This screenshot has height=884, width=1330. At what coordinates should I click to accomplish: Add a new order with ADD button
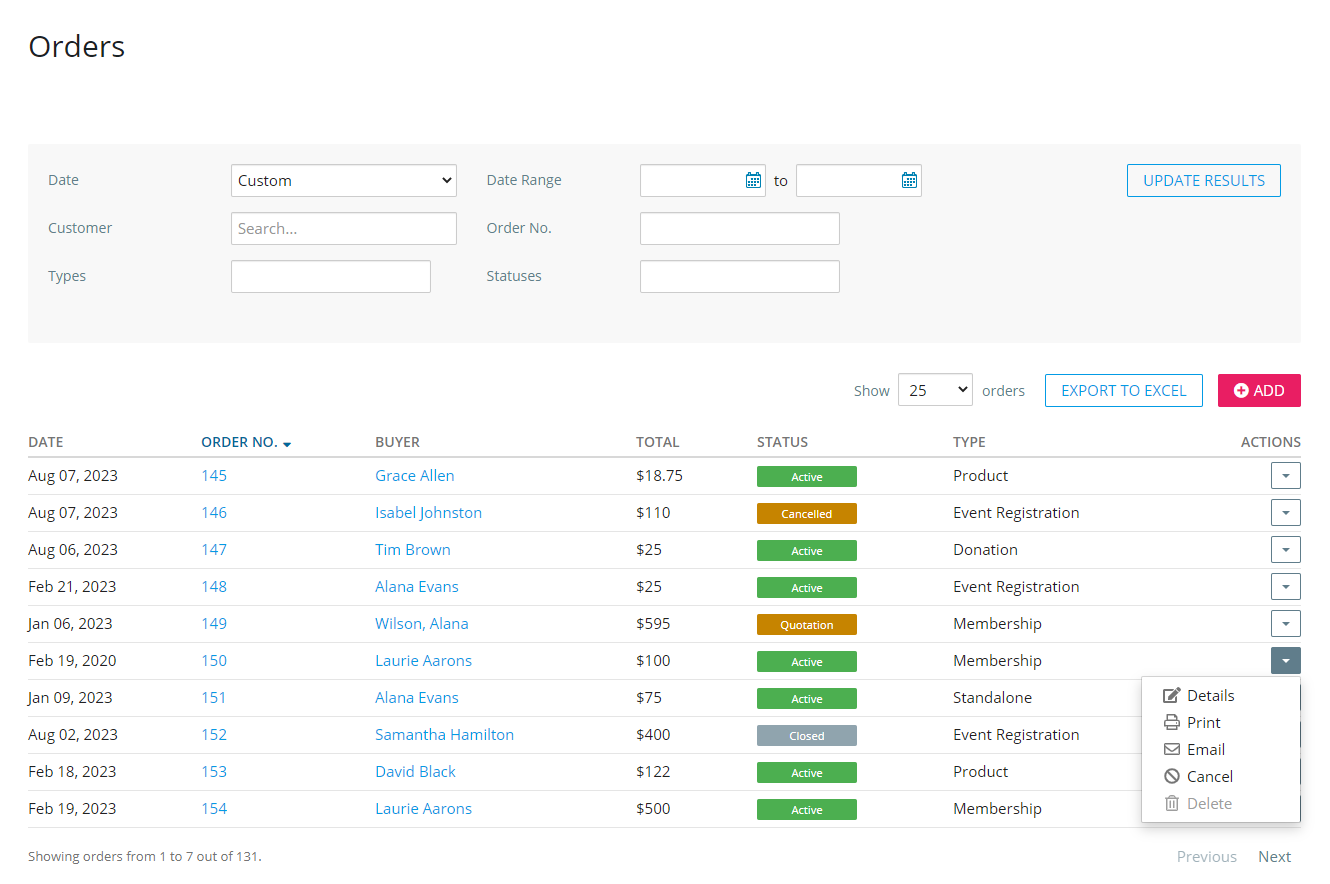coord(1258,390)
